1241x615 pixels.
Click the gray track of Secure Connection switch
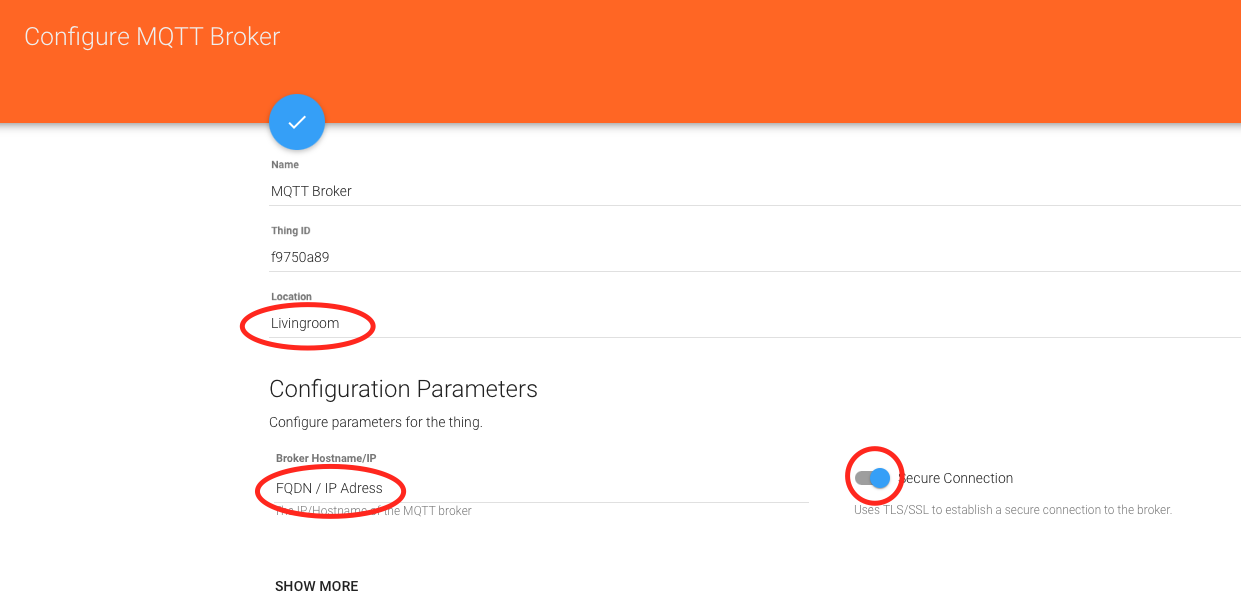pos(861,478)
